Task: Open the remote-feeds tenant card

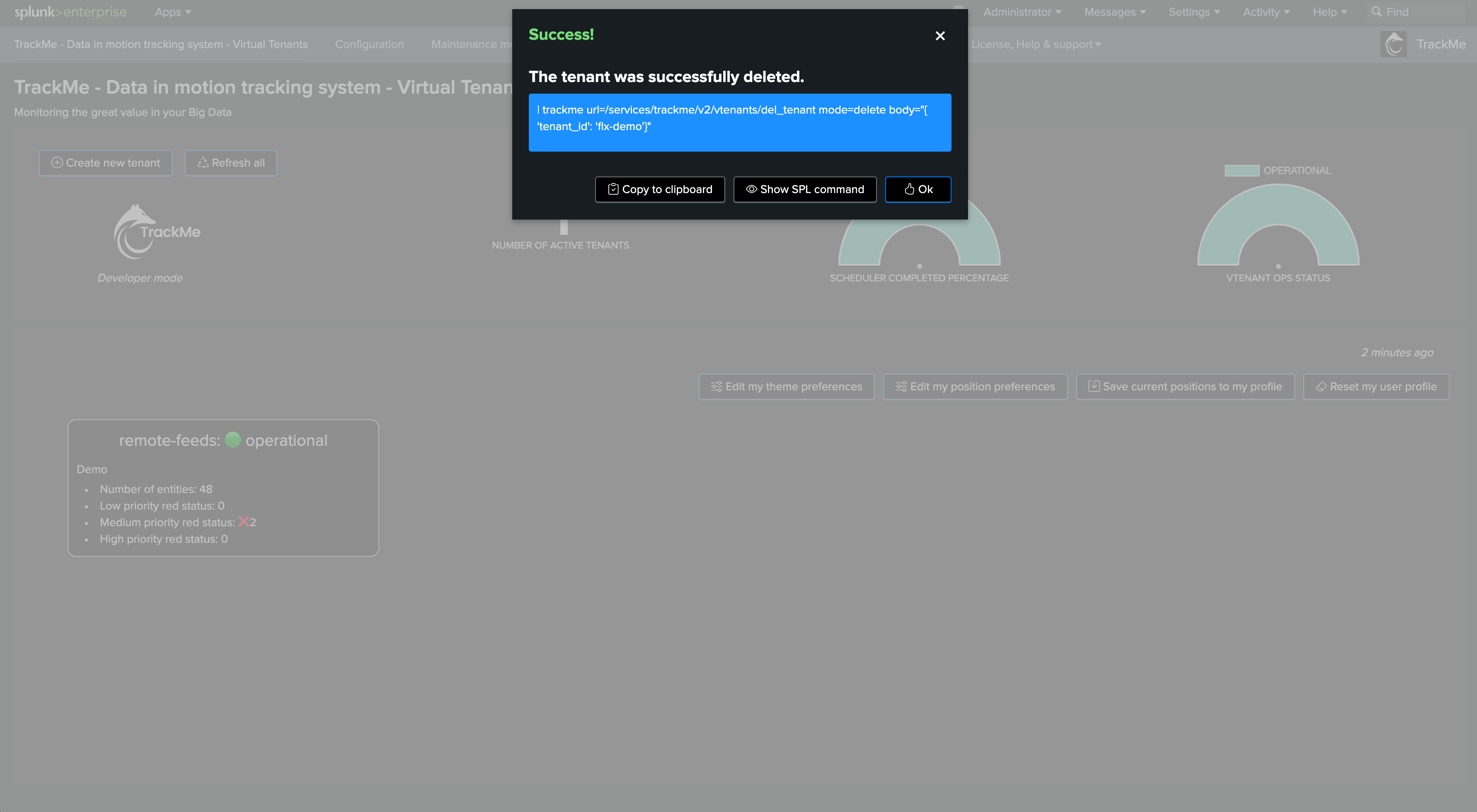Action: [x=223, y=488]
